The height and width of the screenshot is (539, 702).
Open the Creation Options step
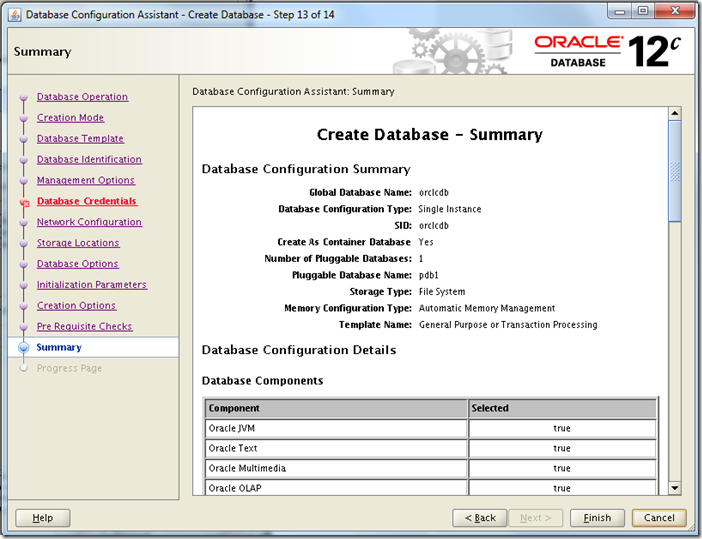coord(76,306)
